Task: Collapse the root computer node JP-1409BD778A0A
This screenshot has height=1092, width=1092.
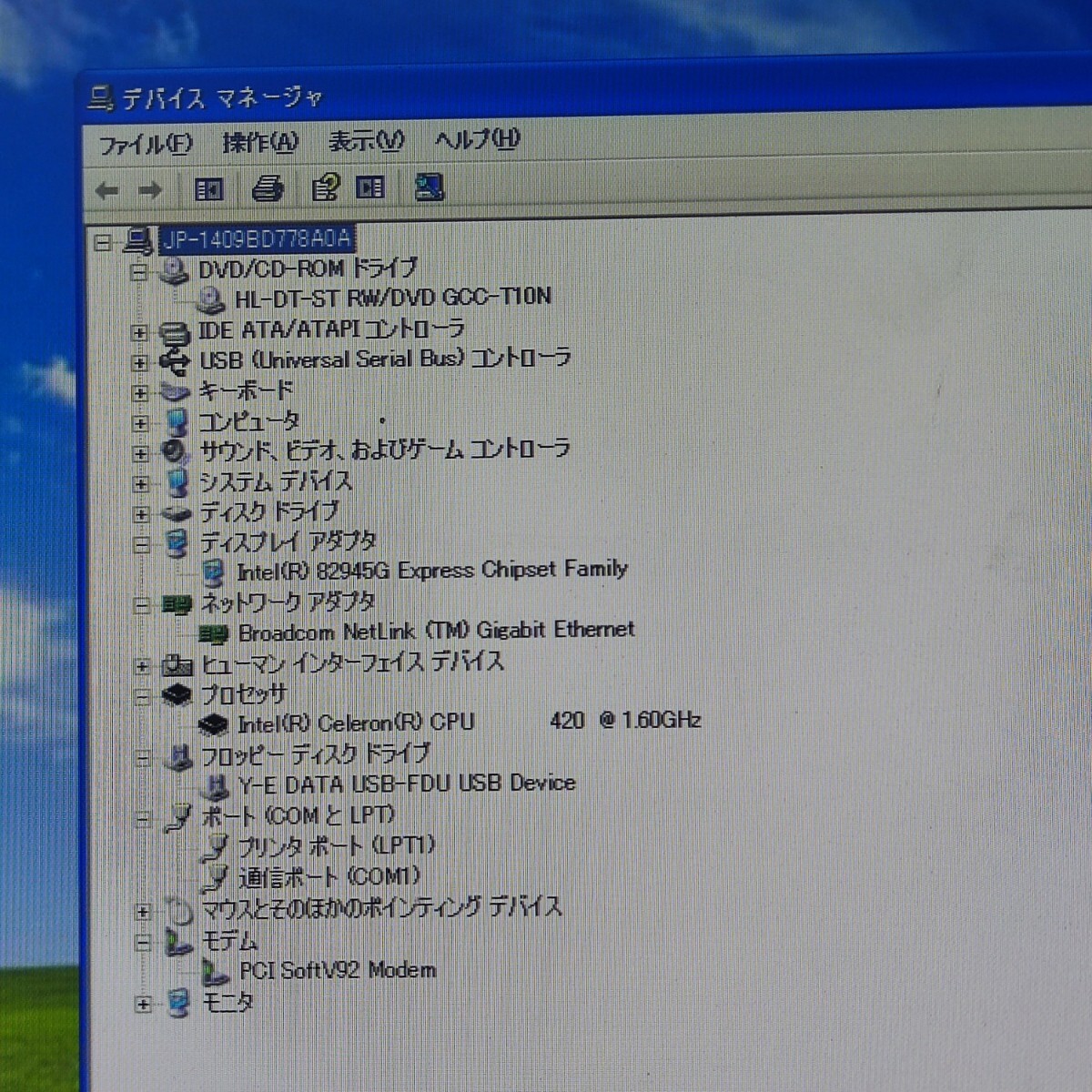Action: coord(103,242)
